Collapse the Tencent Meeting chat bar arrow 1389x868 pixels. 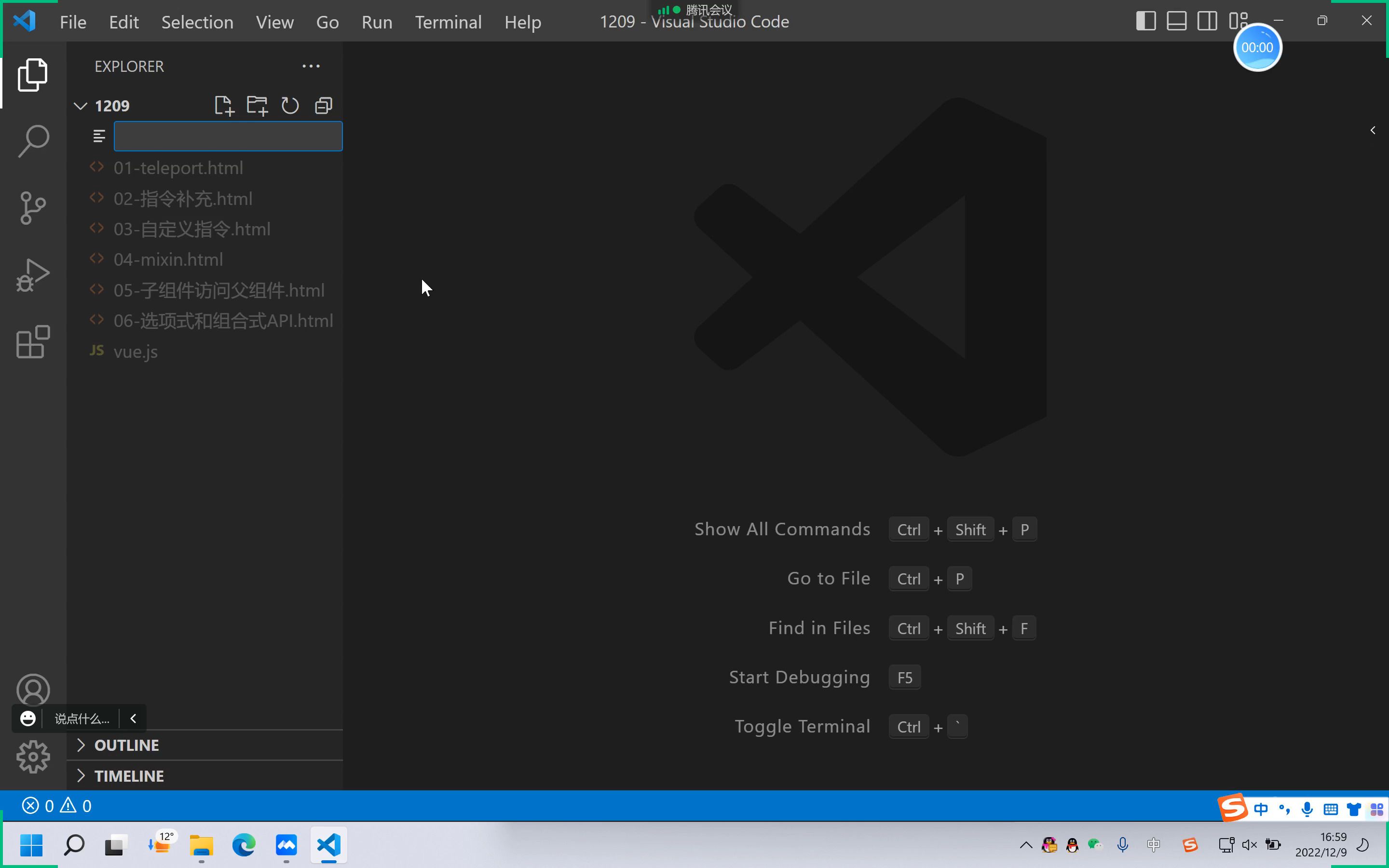point(133,718)
